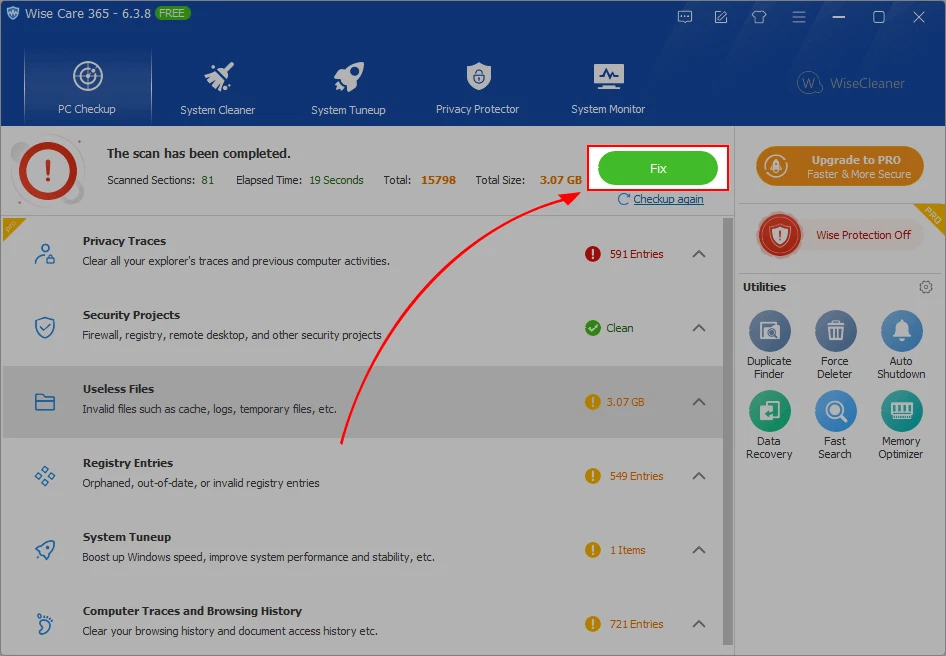This screenshot has height=656, width=946.
Task: Open the main hamburger menu
Action: click(797, 17)
